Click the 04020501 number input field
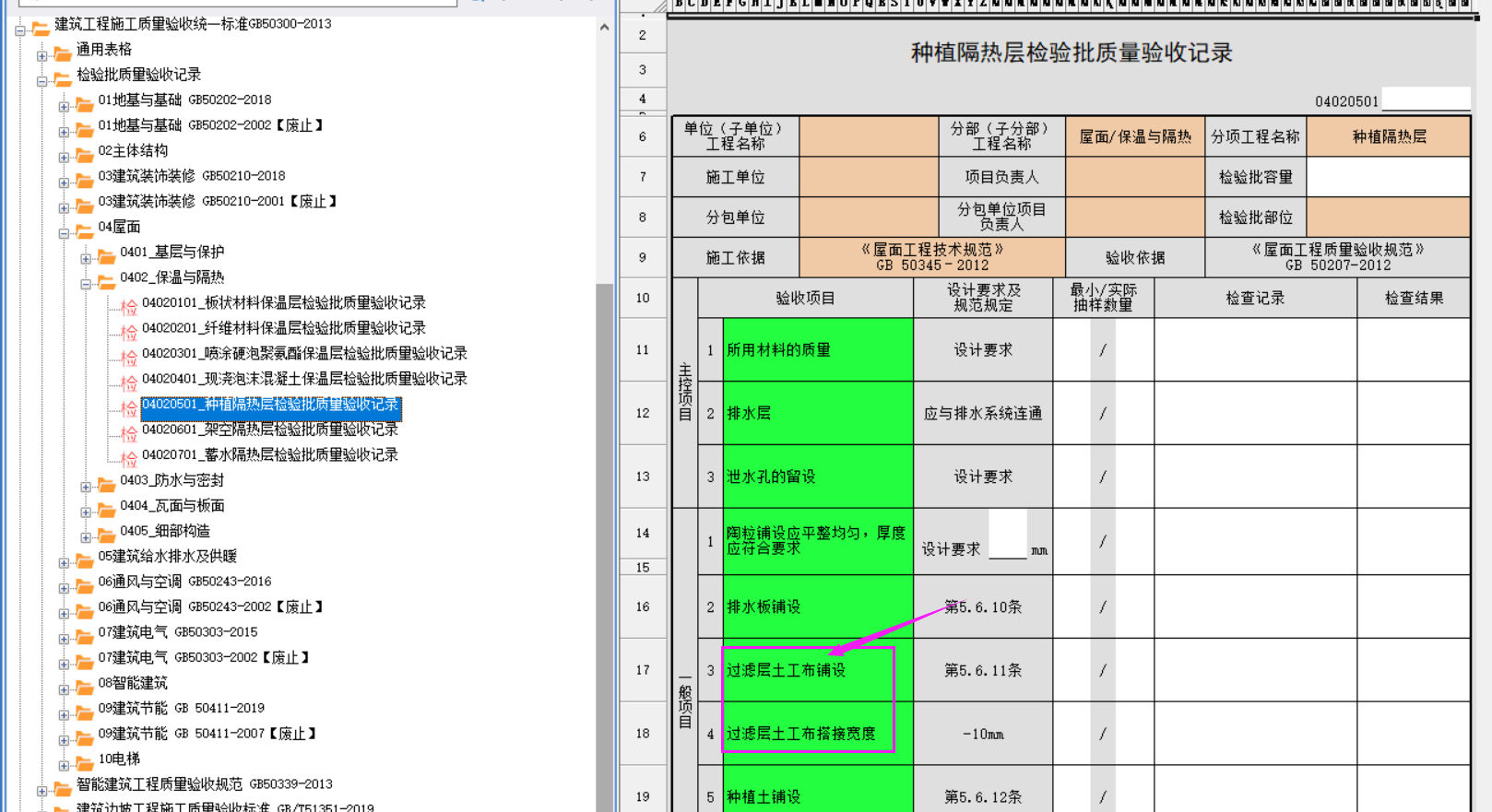The width and height of the screenshot is (1492, 812). 1426,100
